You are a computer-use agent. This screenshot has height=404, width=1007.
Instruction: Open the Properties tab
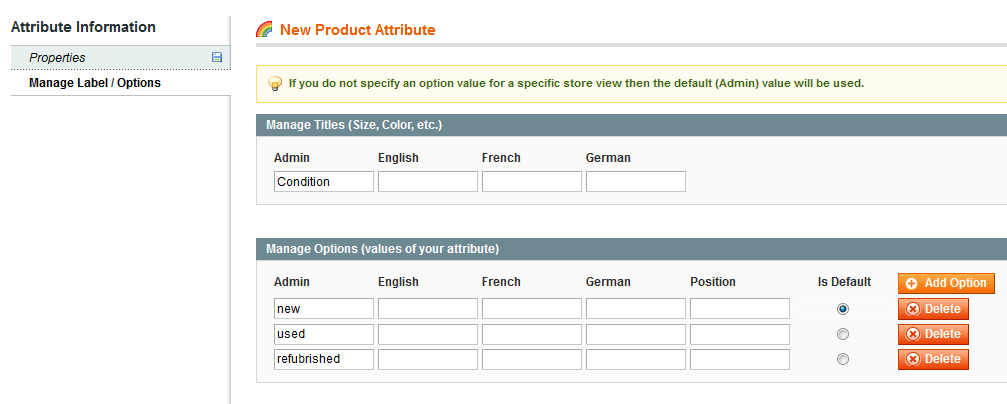pyautogui.click(x=57, y=58)
